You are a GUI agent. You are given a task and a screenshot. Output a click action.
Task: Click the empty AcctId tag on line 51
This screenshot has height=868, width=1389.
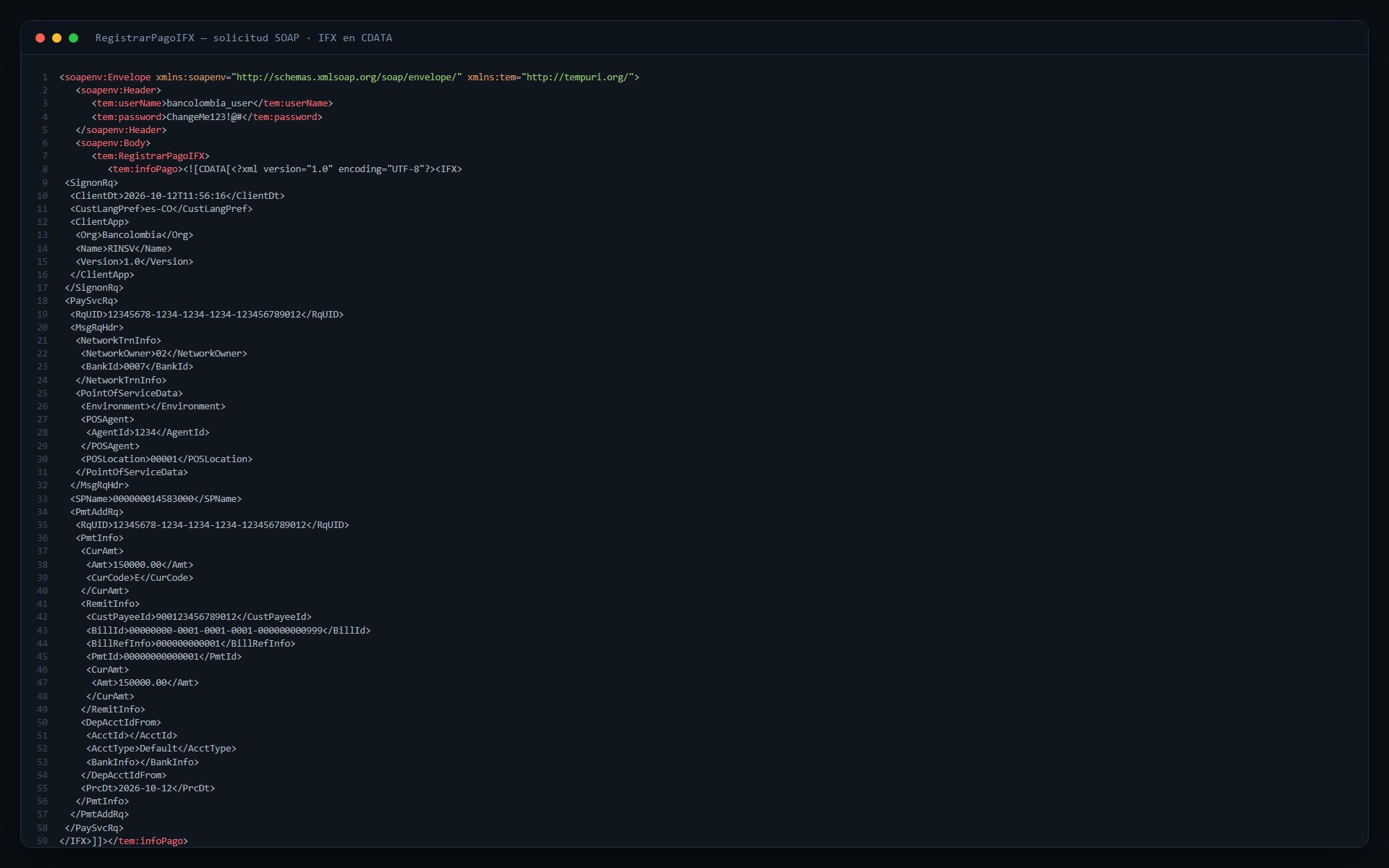click(x=132, y=736)
